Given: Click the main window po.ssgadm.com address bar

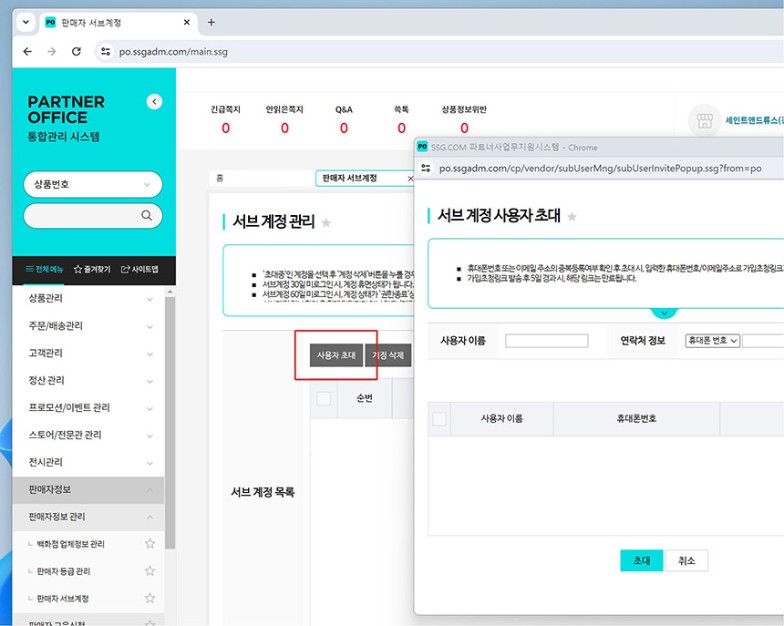Looking at the screenshot, I should pyautogui.click(x=440, y=52).
